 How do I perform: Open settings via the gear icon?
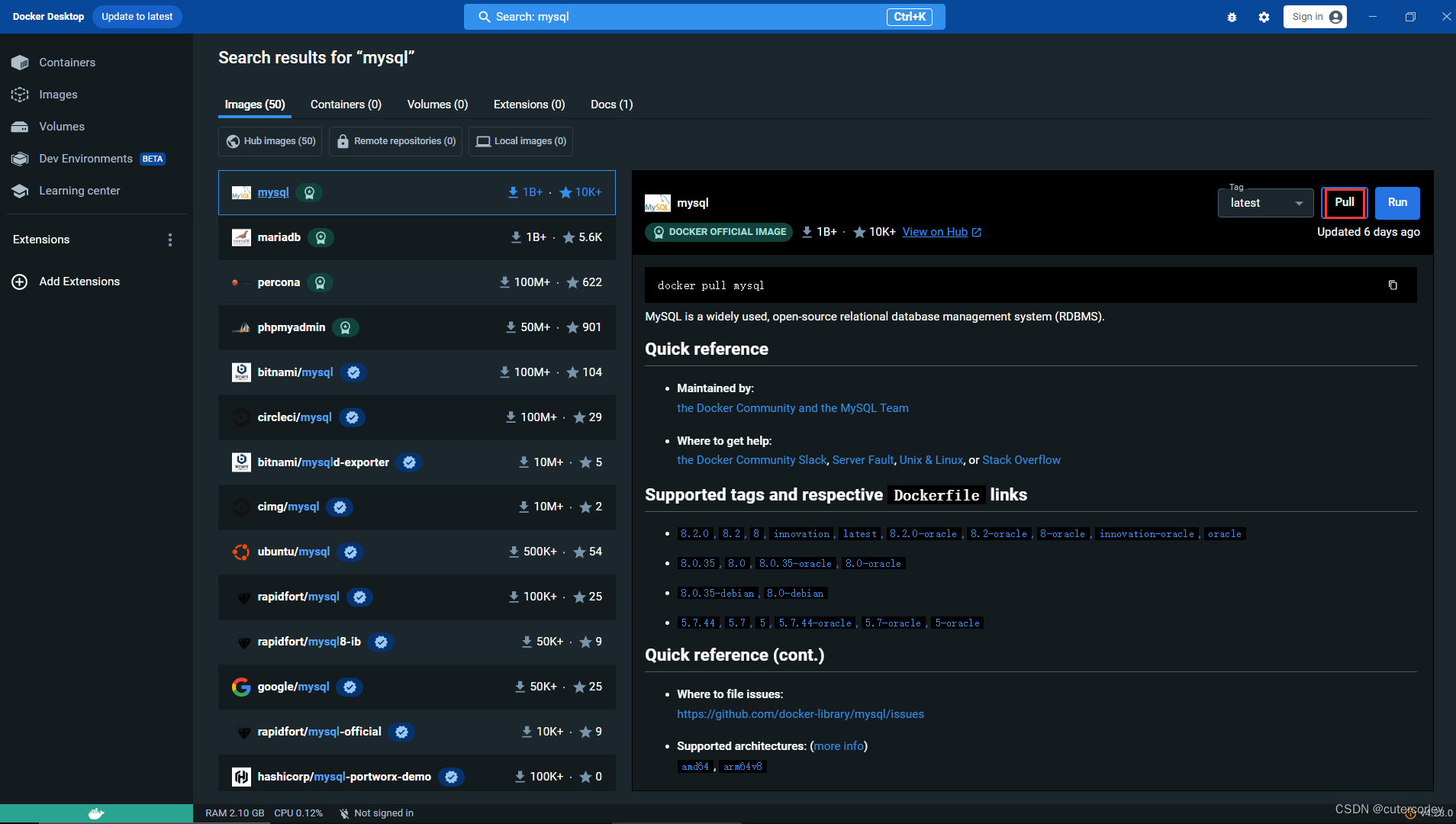point(1264,17)
